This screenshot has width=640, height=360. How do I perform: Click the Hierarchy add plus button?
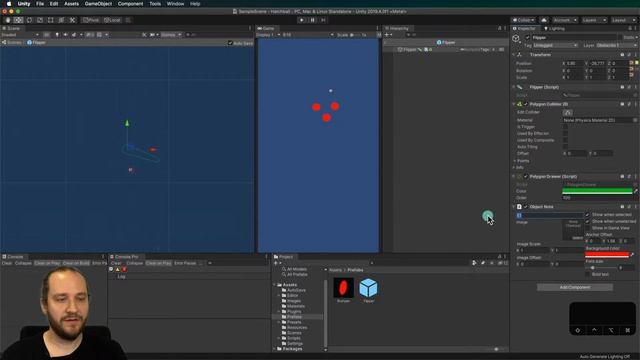coord(388,35)
